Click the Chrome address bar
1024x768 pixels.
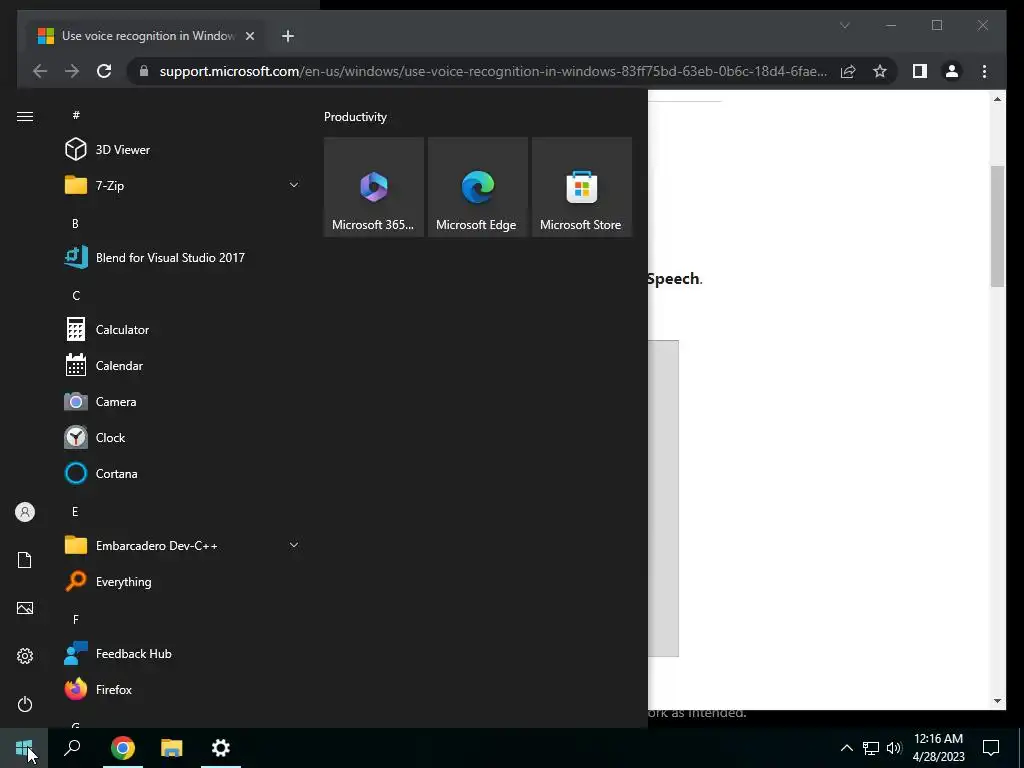point(493,71)
